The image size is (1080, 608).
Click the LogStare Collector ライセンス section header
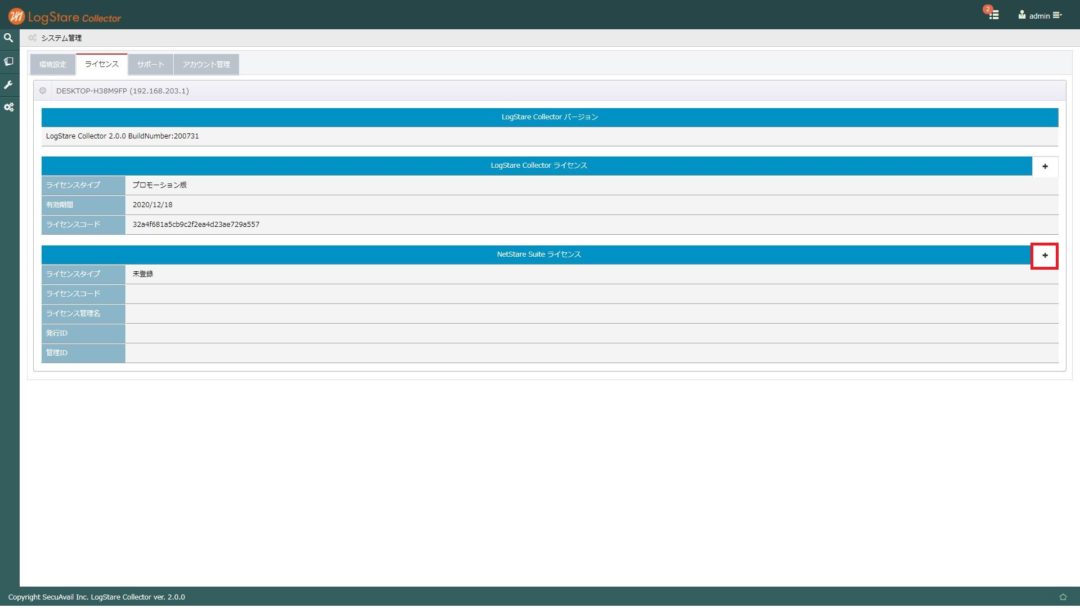click(537, 166)
